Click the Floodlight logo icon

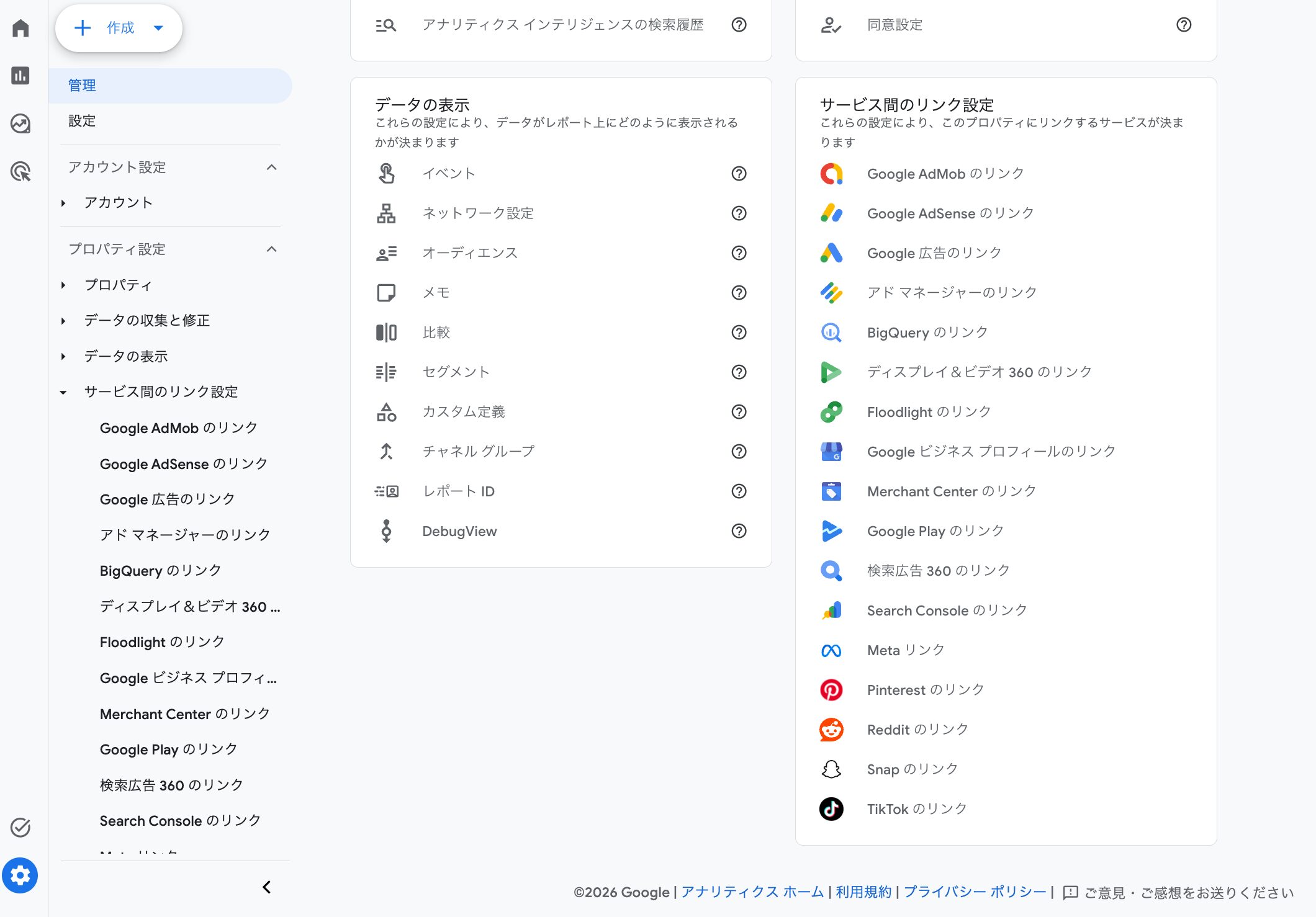pyautogui.click(x=831, y=412)
